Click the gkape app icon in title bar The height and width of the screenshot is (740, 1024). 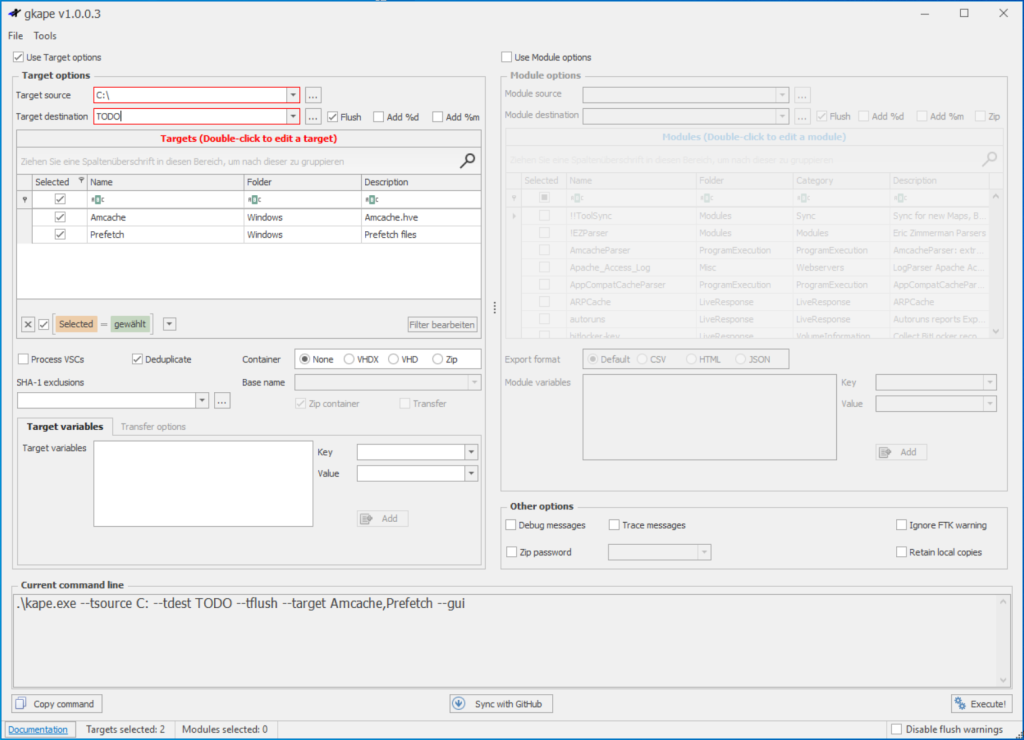pyautogui.click(x=14, y=13)
